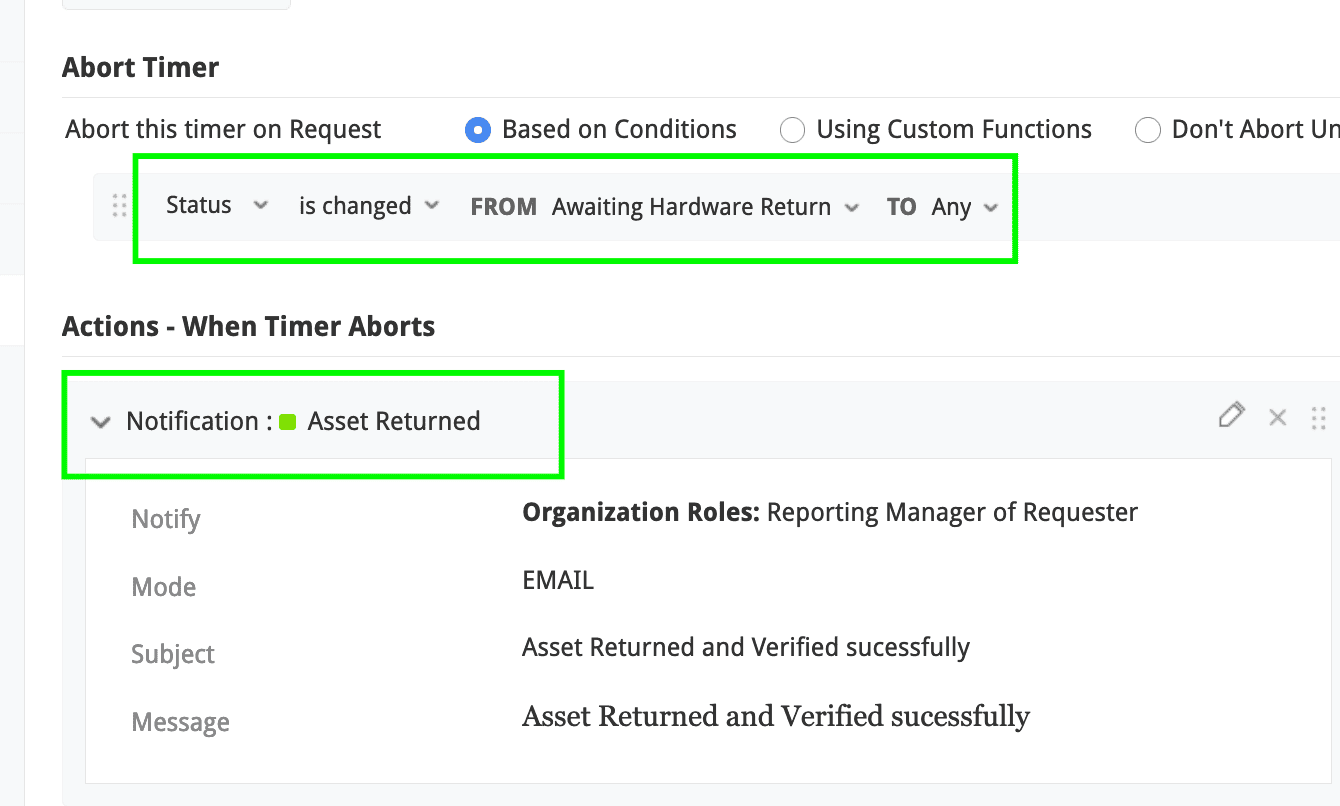Open the 'is changed' operator dropdown
The width and height of the screenshot is (1340, 806).
click(x=369, y=206)
